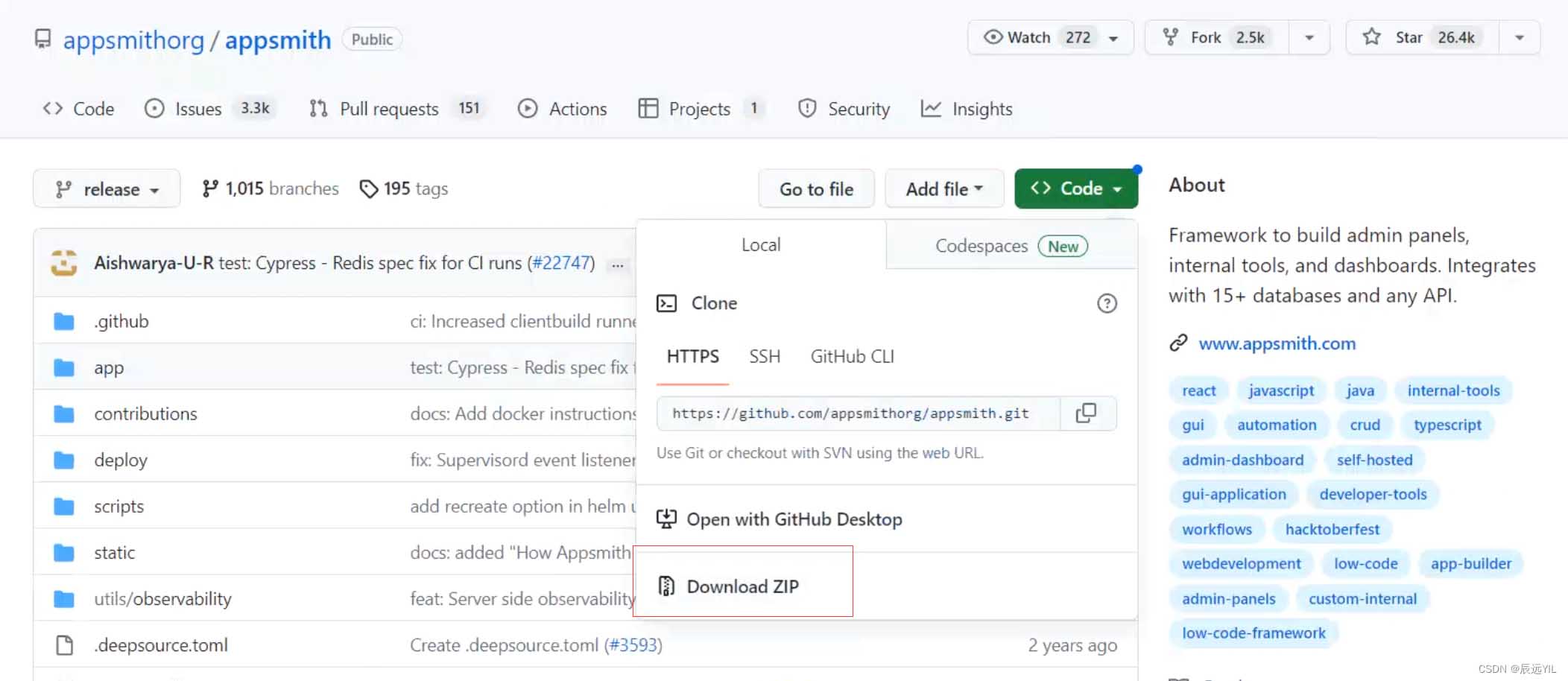Switch to the Codespaces tab
The width and height of the screenshot is (1568, 681).
(x=1011, y=246)
